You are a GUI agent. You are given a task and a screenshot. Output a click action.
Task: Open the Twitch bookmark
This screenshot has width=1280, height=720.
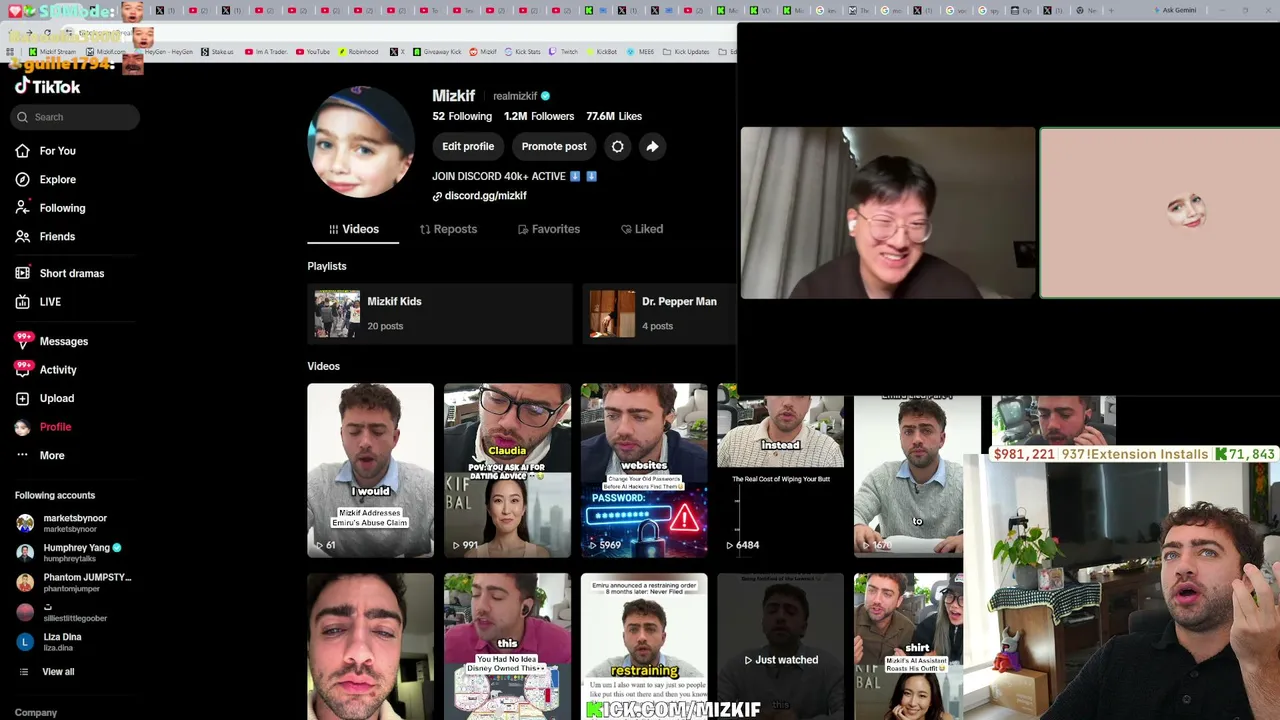click(x=564, y=52)
